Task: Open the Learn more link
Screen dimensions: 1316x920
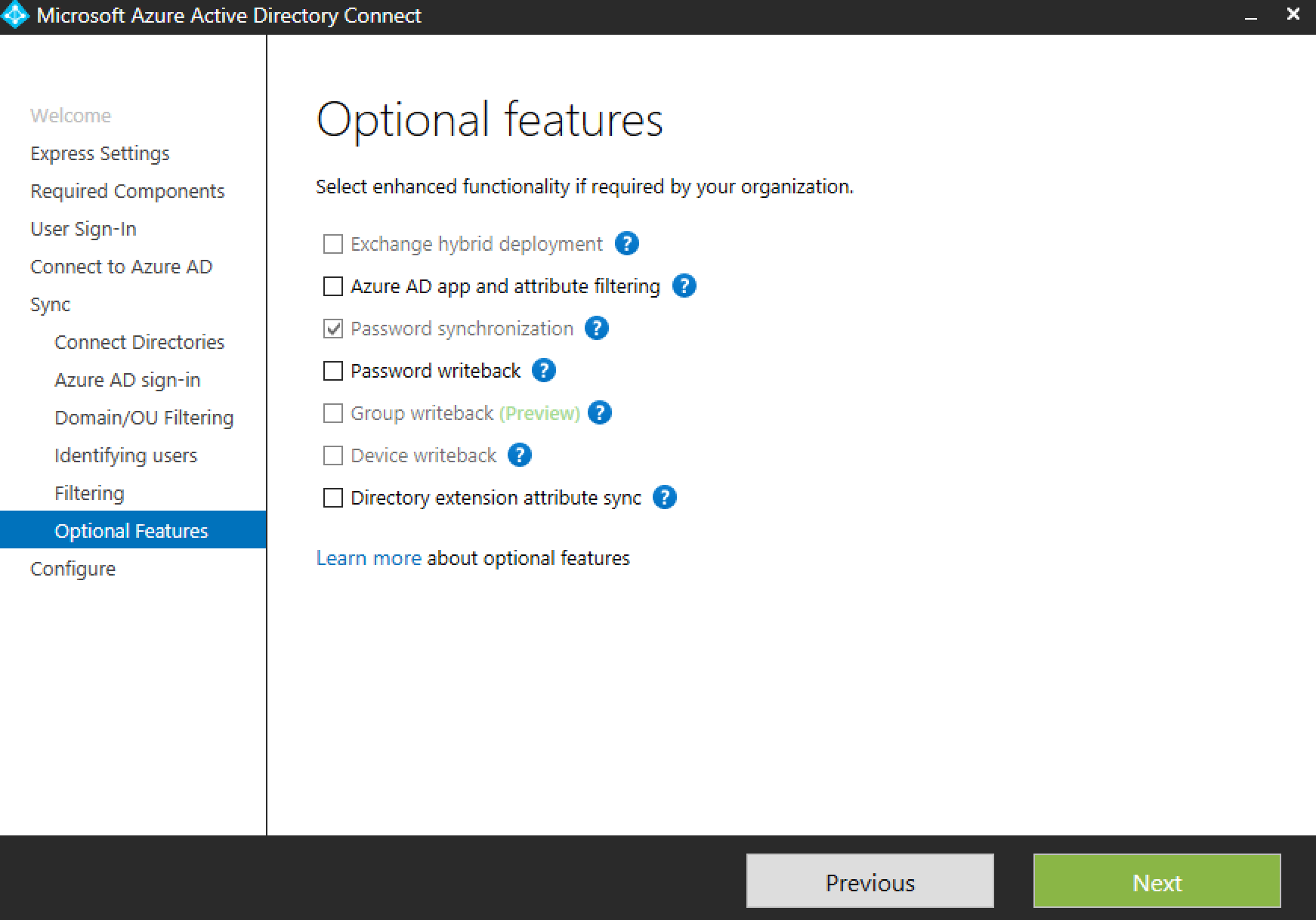Action: (369, 558)
